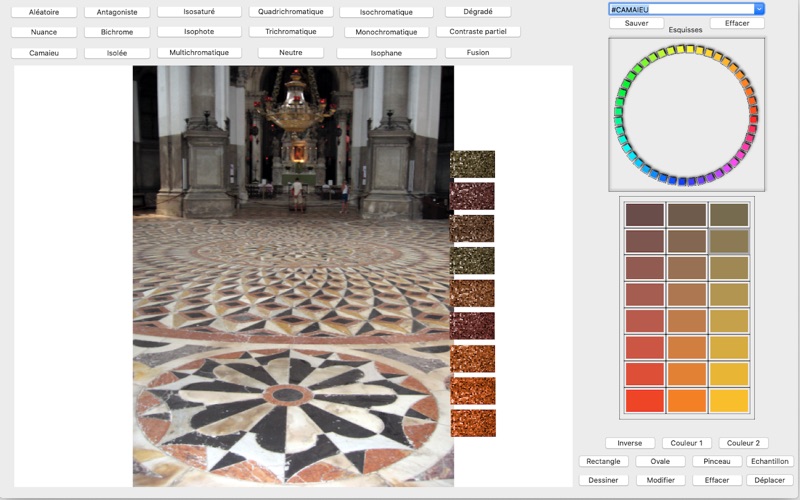The height and width of the screenshot is (500, 800).
Task: Select the bright red-orange swatch in the bottom palette row
Action: pos(644,401)
